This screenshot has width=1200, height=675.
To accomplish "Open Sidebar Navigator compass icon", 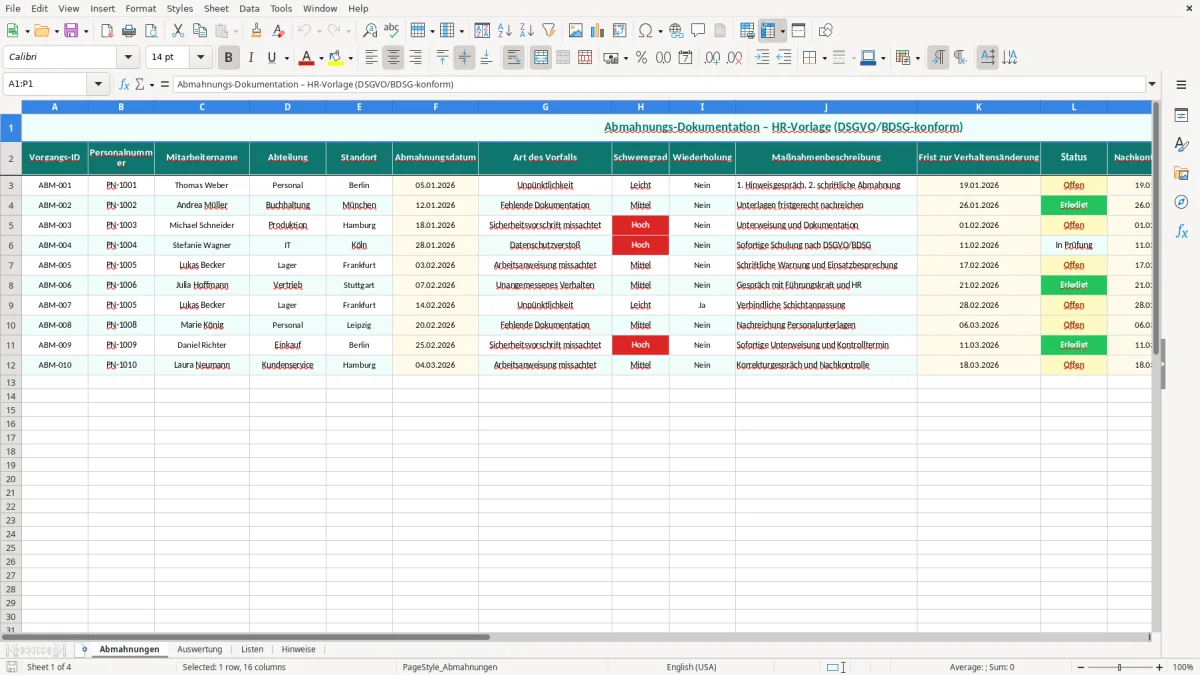I will tap(1181, 203).
